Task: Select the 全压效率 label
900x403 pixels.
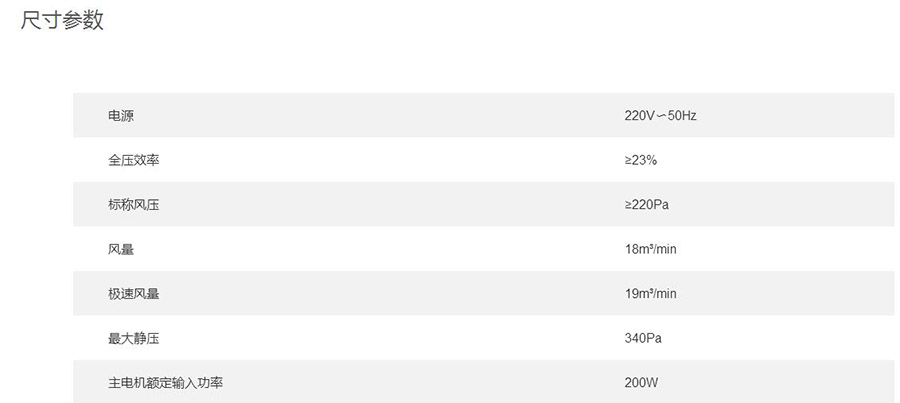Action: click(133, 160)
